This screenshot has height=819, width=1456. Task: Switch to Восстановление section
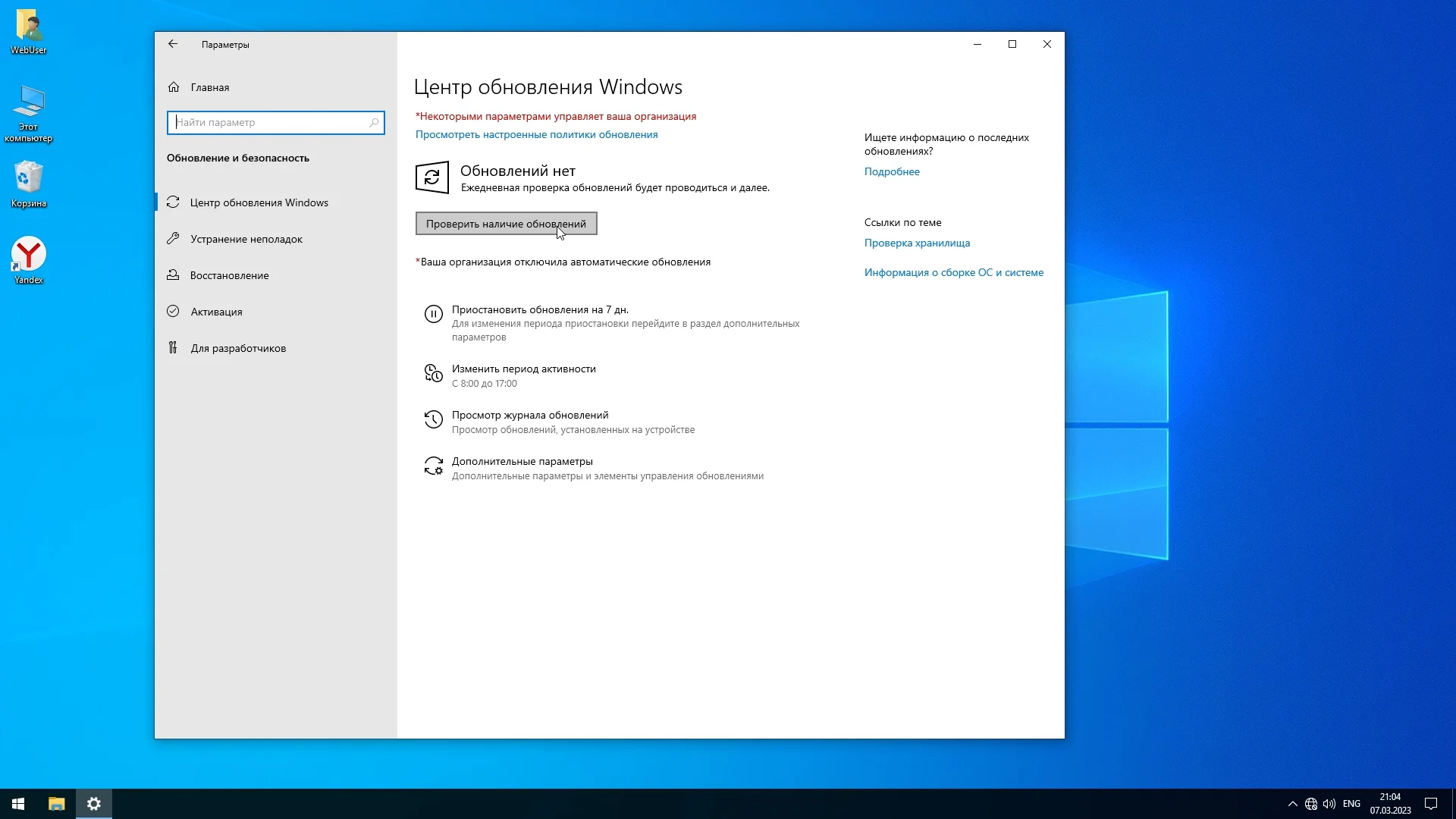pos(229,275)
